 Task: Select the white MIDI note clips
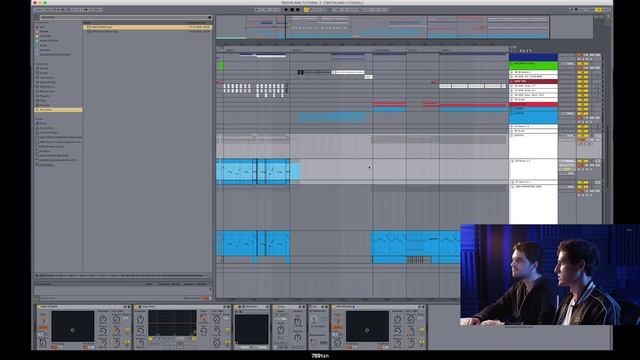(x=254, y=90)
